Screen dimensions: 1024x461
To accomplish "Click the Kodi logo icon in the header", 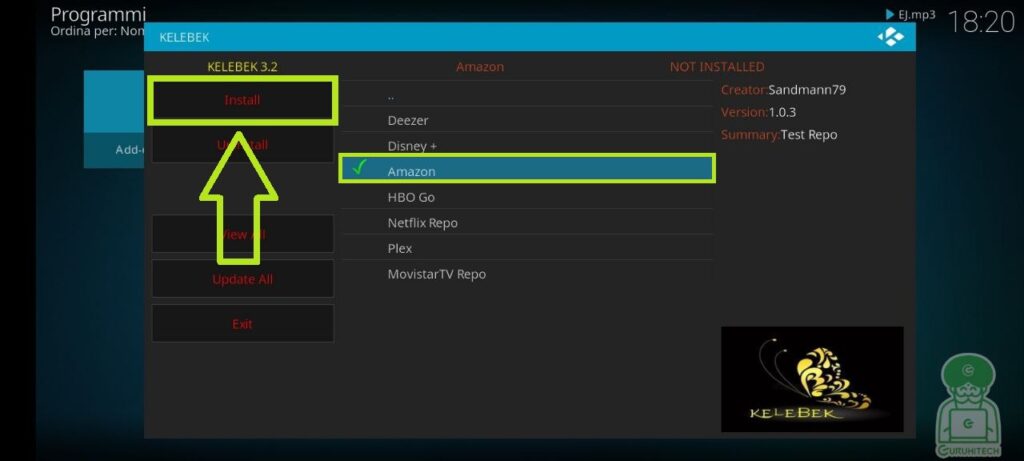I will point(890,37).
